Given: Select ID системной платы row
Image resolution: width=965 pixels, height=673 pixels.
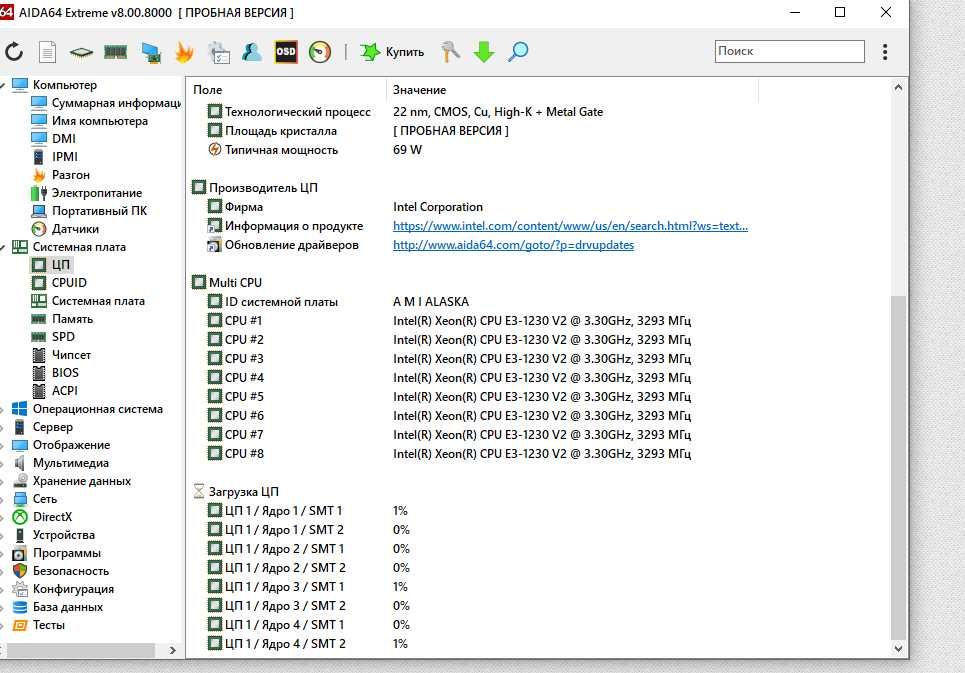Looking at the screenshot, I should click(x=338, y=301).
